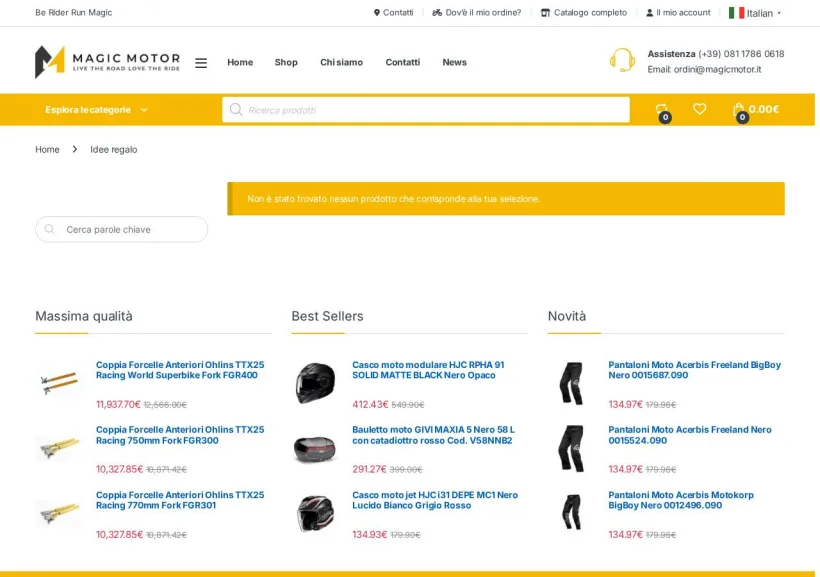
Task: Open Il mio account link
Action: 684,13
